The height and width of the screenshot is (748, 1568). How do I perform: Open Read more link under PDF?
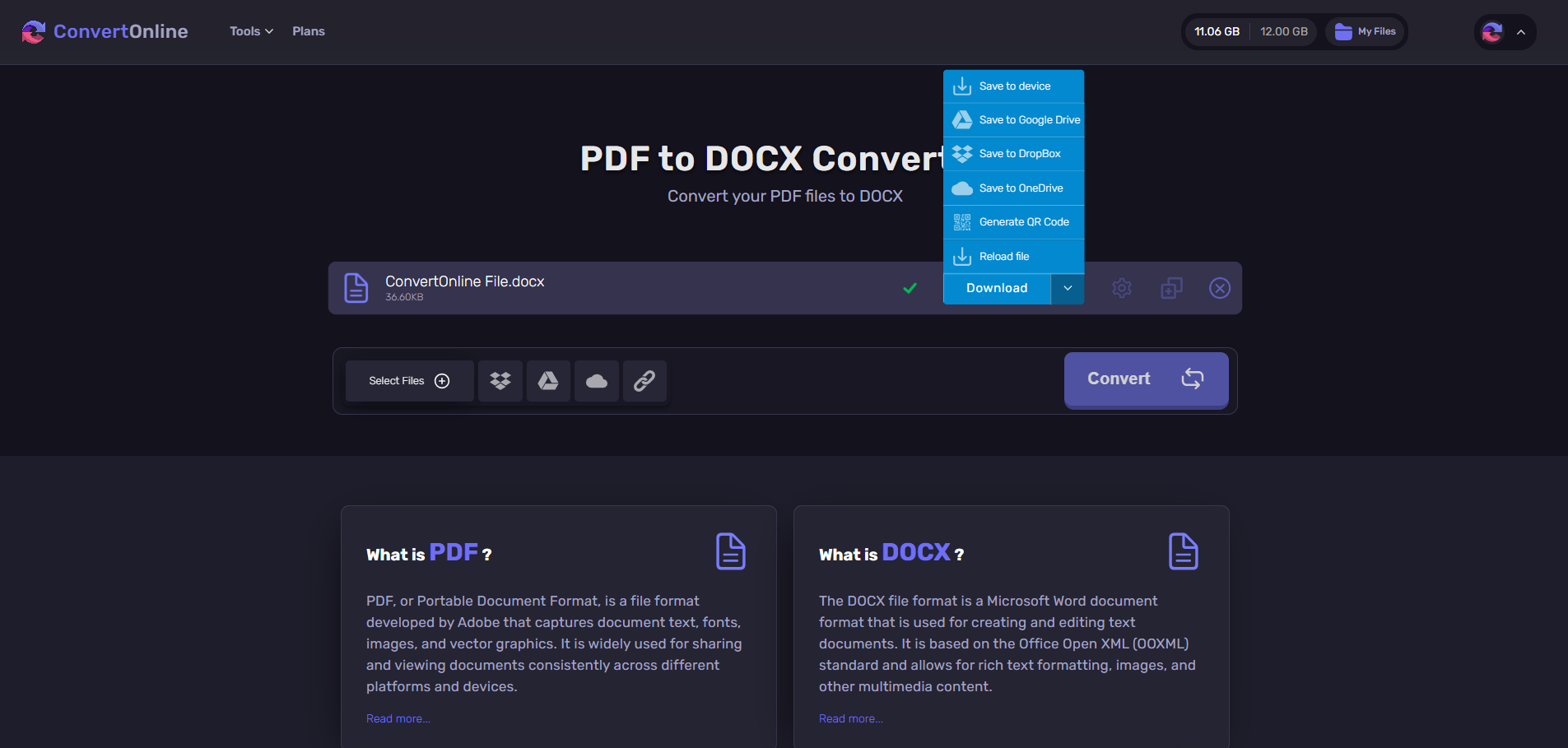tap(398, 718)
